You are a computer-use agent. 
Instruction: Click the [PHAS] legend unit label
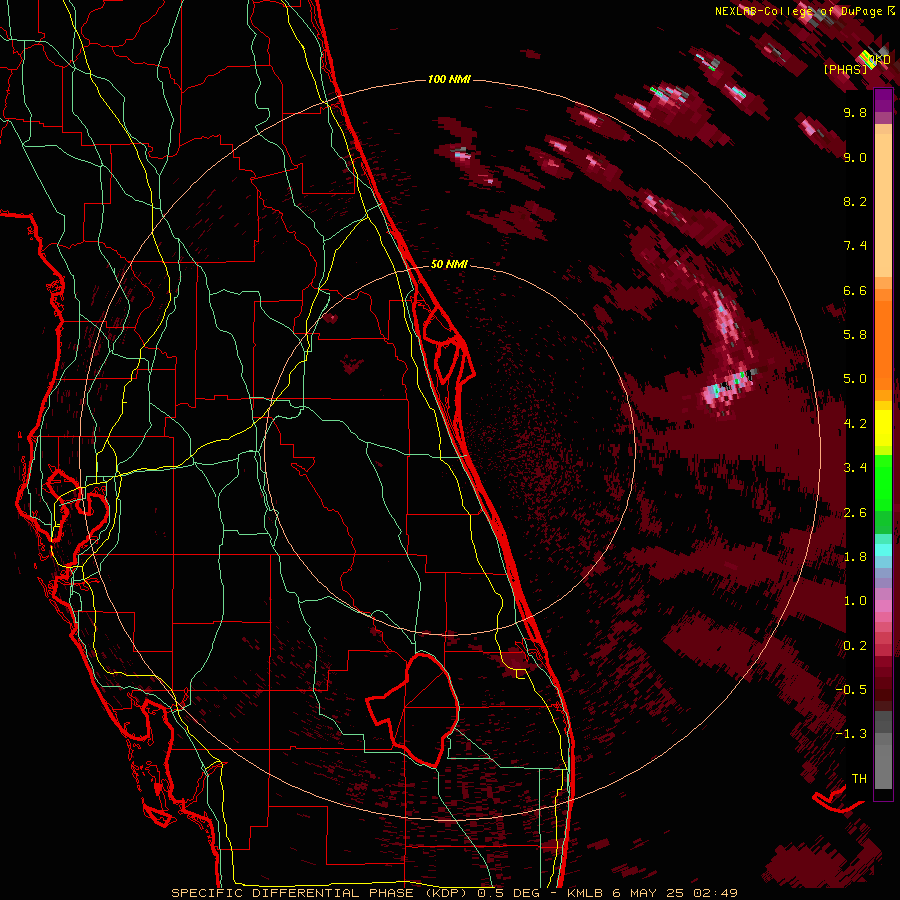click(x=845, y=69)
